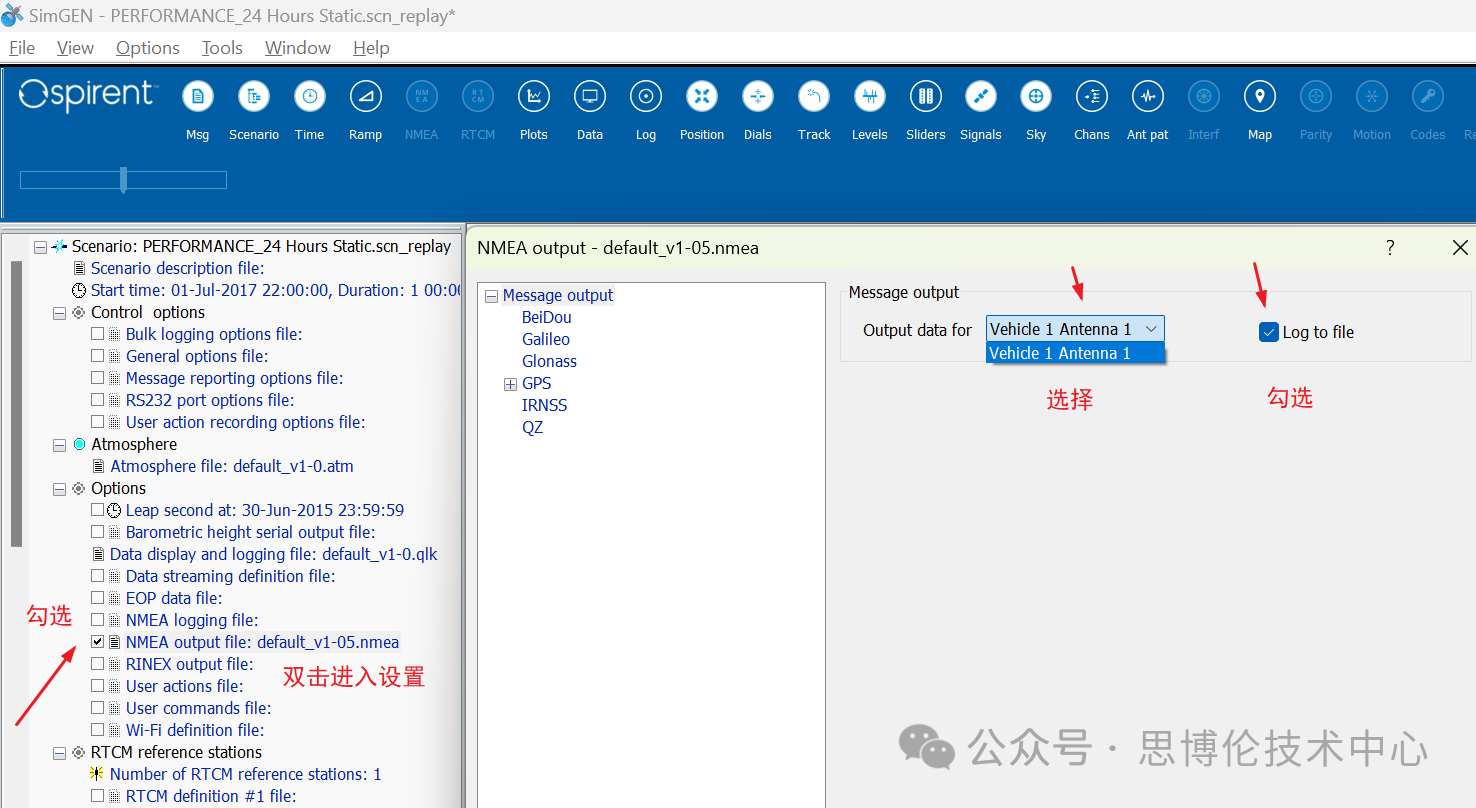Open the Scenario toolbar icon

click(x=254, y=97)
